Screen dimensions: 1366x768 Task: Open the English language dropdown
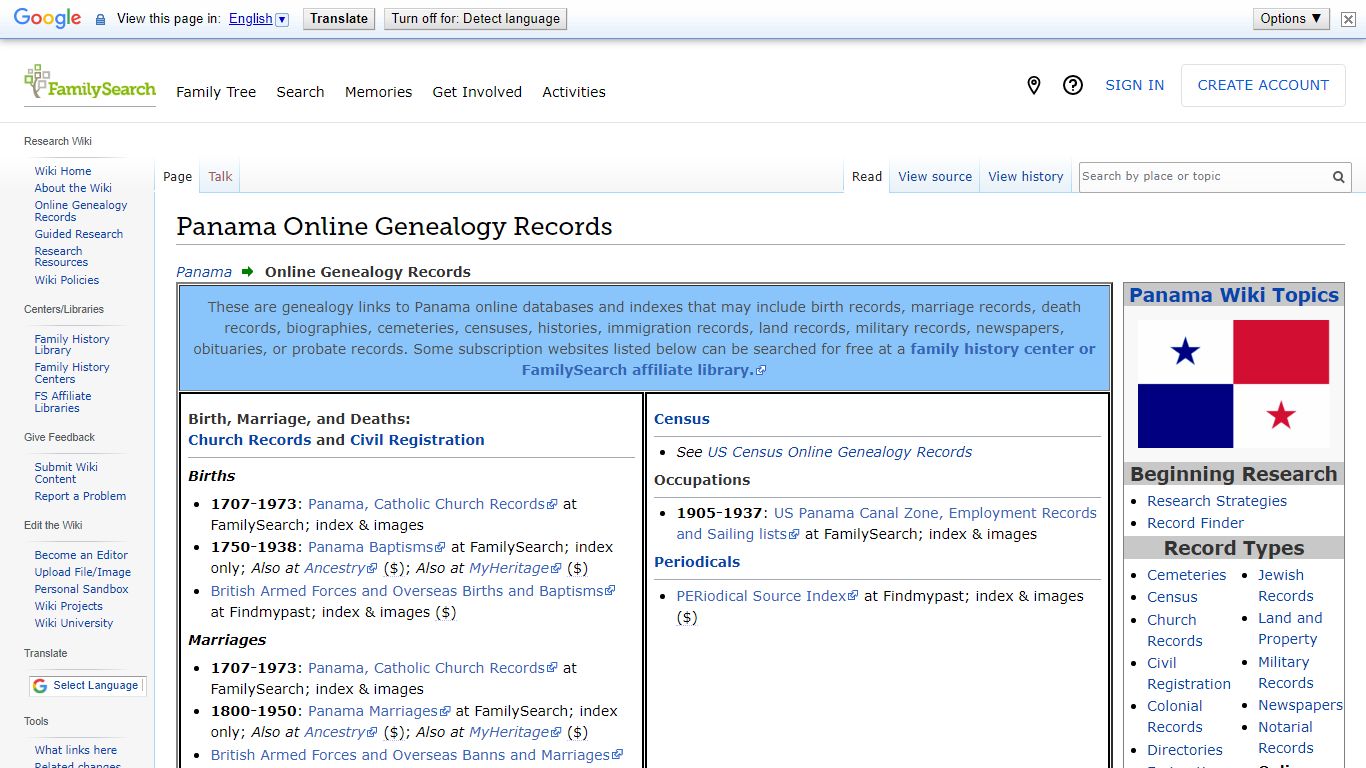pyautogui.click(x=258, y=19)
